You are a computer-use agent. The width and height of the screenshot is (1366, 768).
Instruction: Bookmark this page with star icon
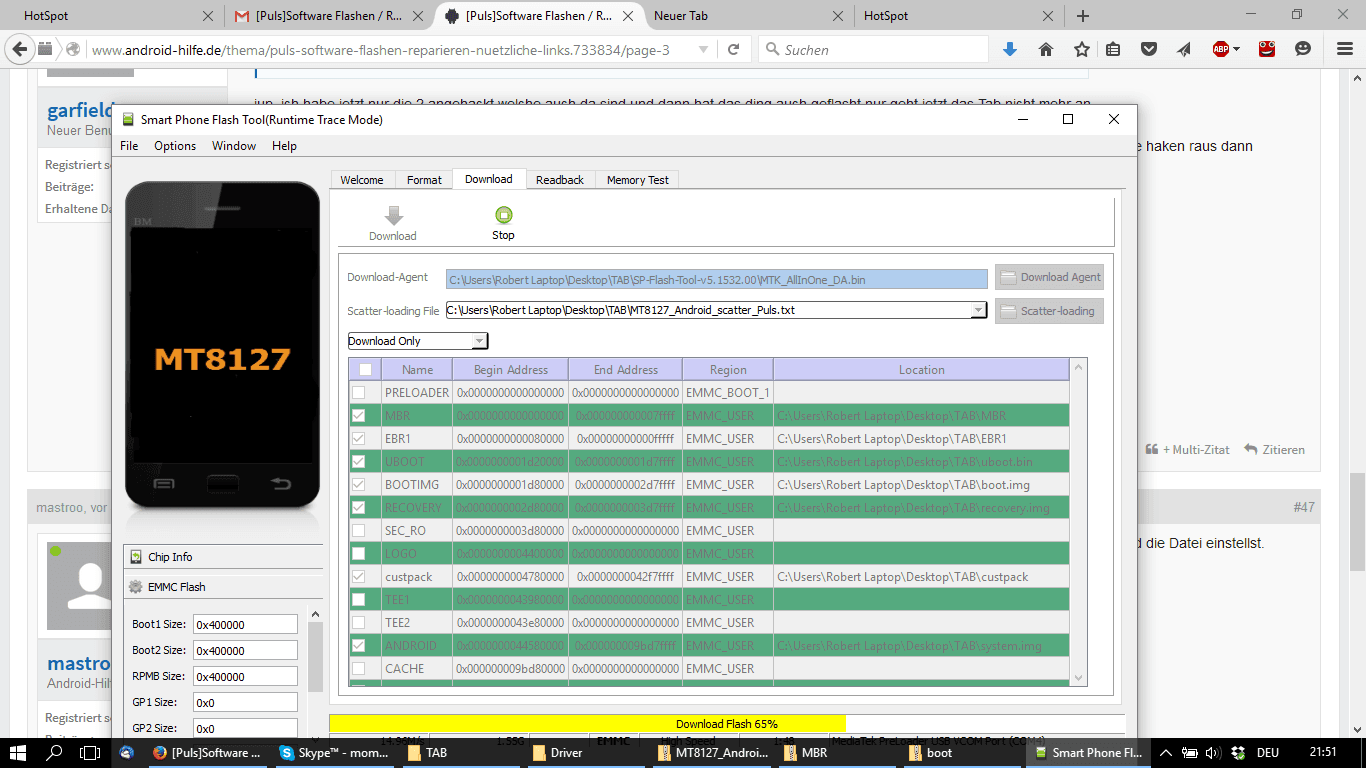1081,49
